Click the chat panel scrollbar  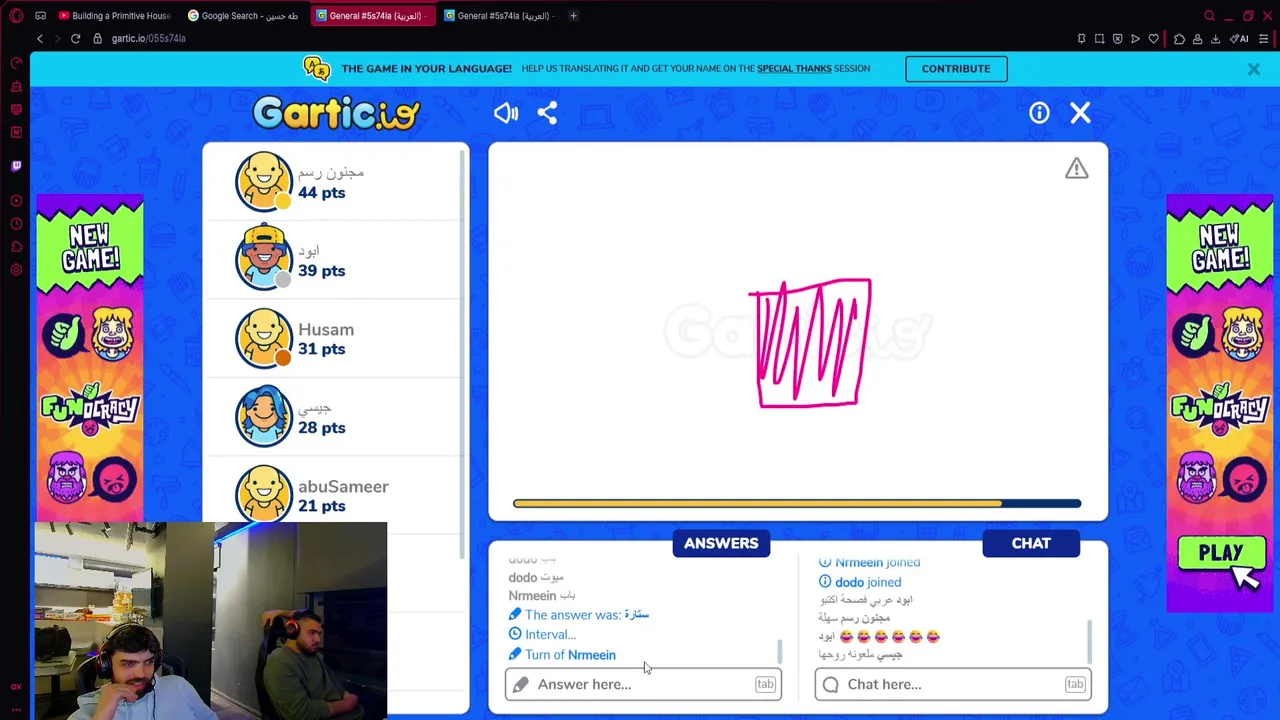point(1089,640)
